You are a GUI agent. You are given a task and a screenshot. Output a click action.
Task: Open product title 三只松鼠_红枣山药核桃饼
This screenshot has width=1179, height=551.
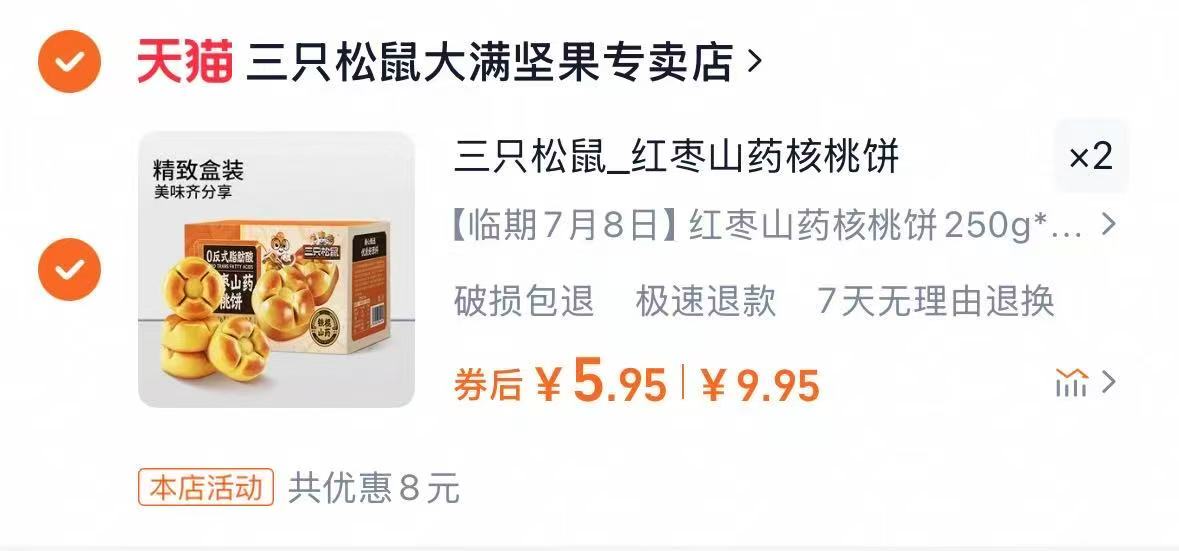tap(677, 157)
